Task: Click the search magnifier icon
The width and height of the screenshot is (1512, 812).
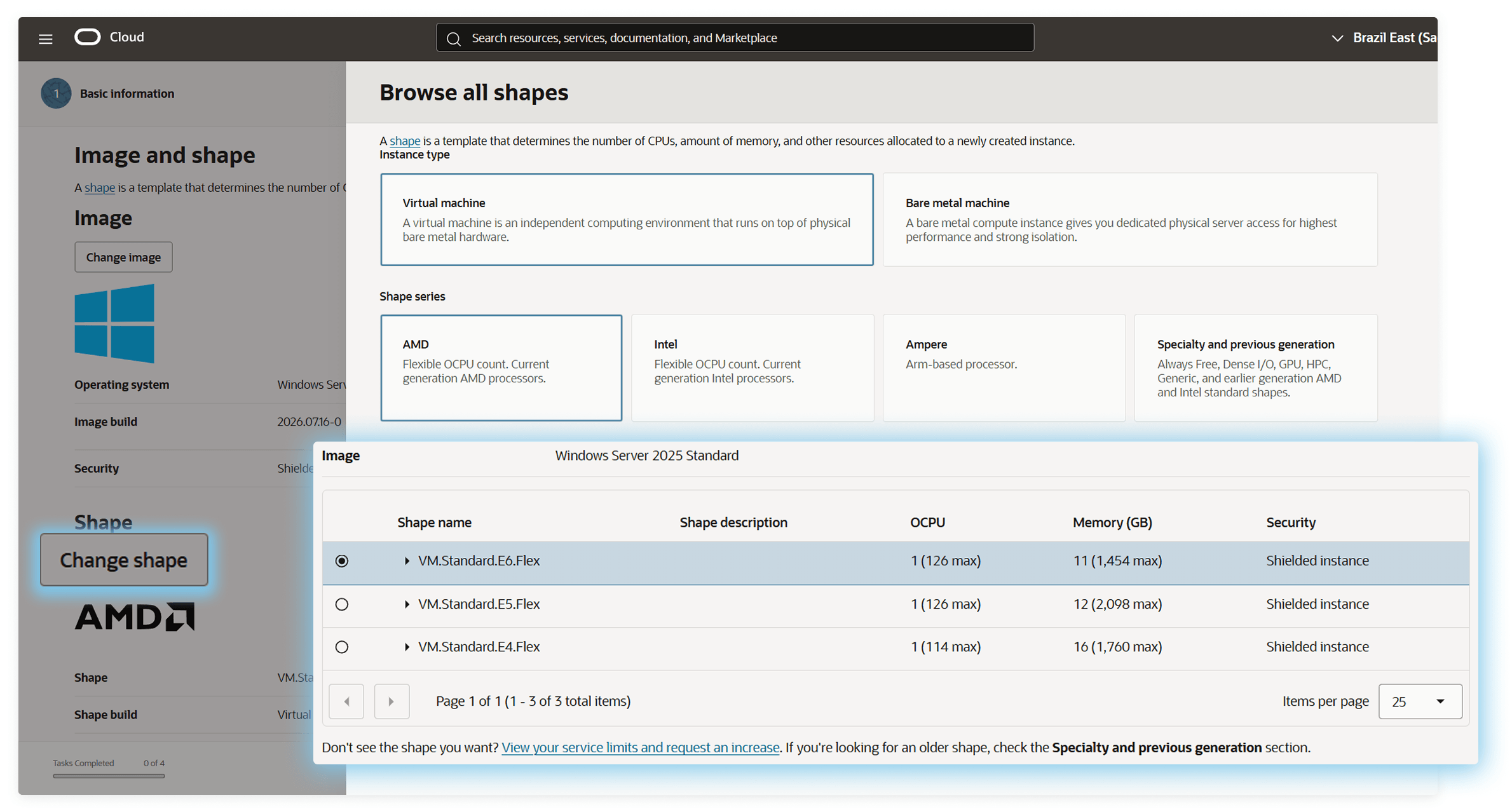Action: point(453,39)
